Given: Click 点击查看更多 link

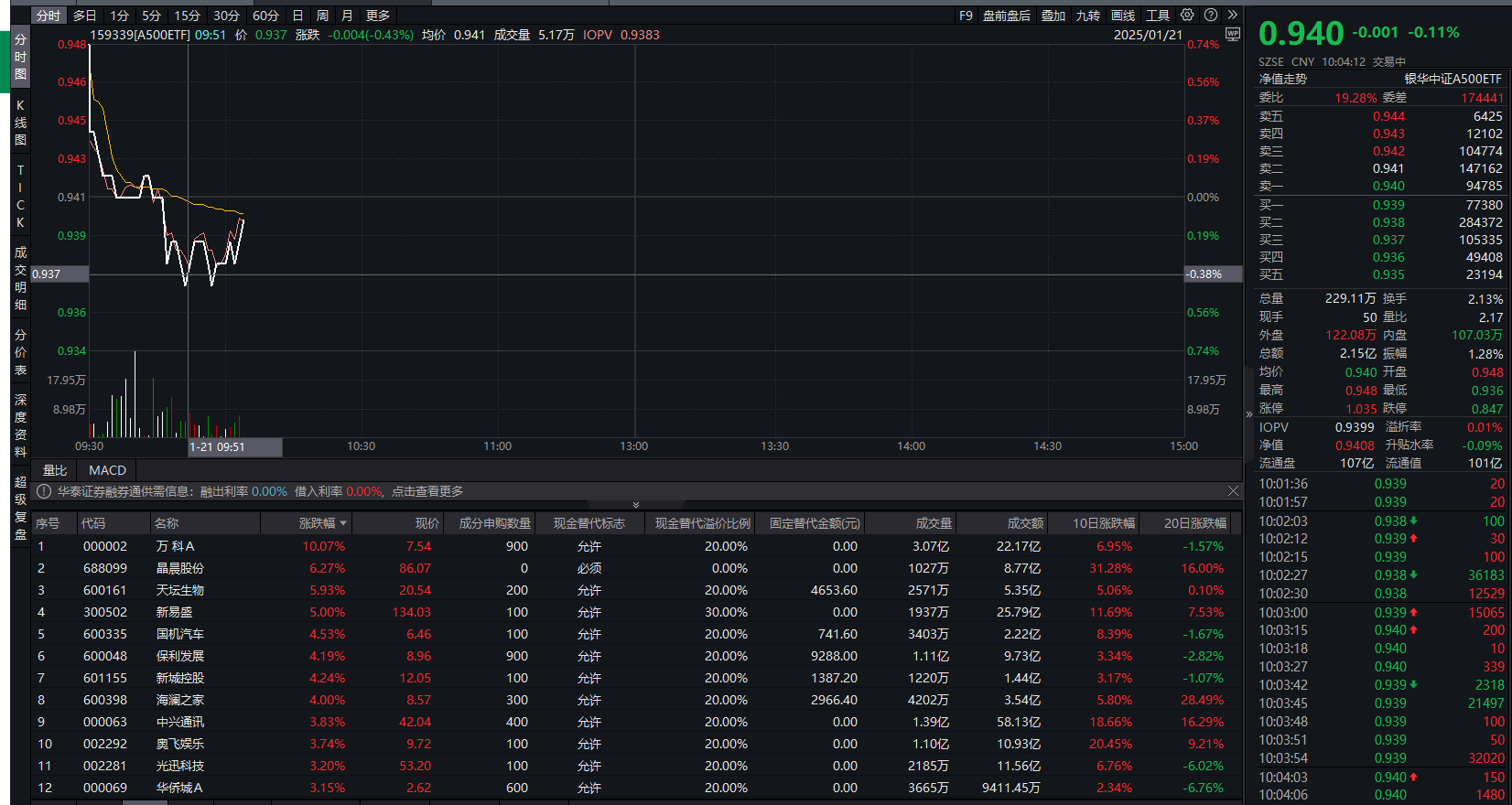Looking at the screenshot, I should click(427, 491).
